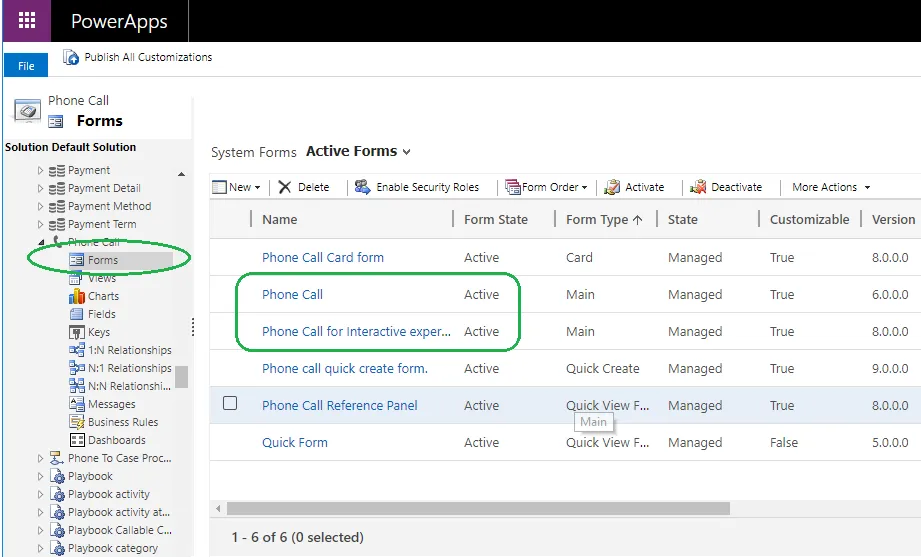Click the Payment Method entity icon
Image resolution: width=921 pixels, height=557 pixels.
point(57,206)
